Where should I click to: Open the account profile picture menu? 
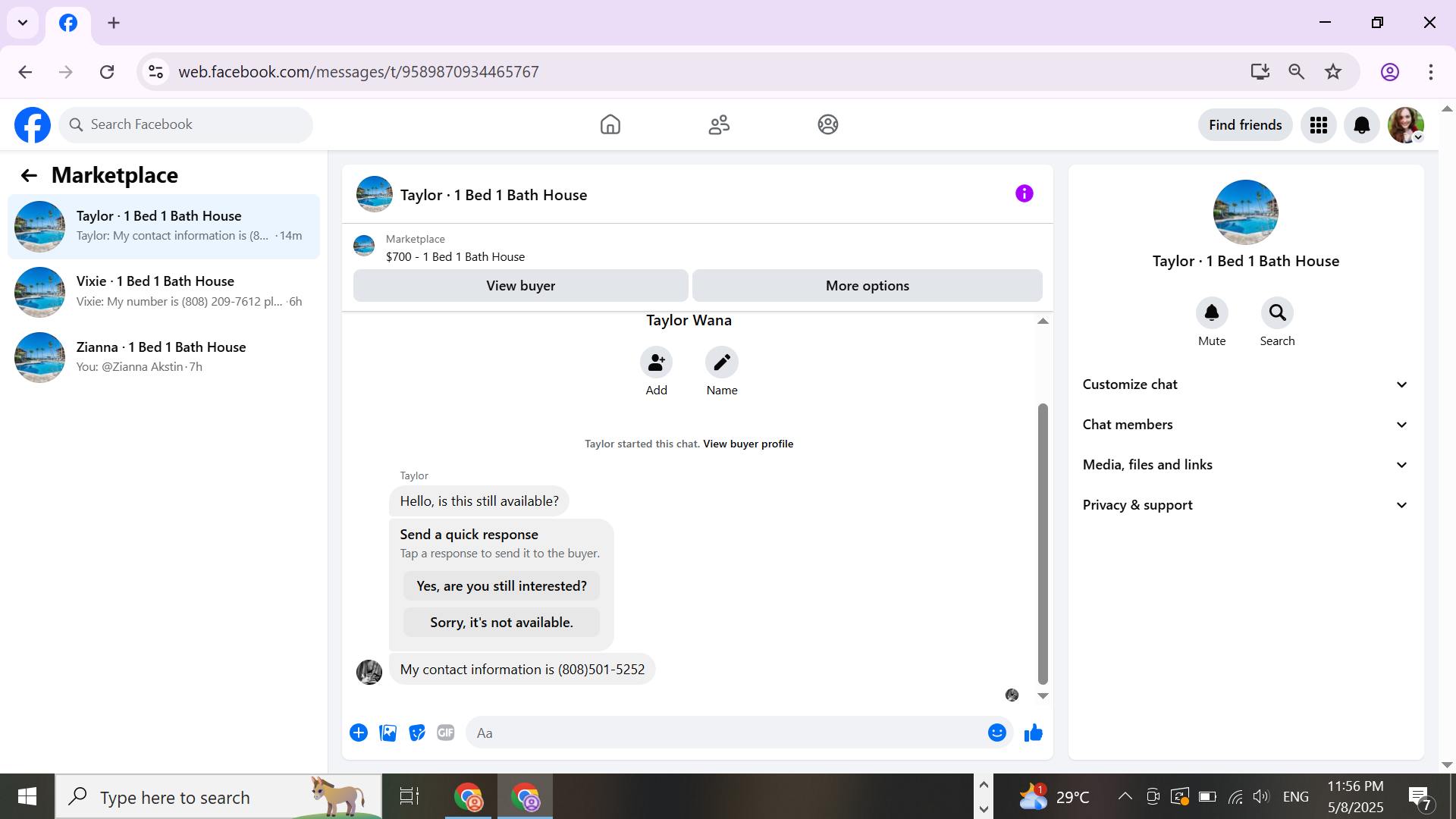[x=1406, y=125]
